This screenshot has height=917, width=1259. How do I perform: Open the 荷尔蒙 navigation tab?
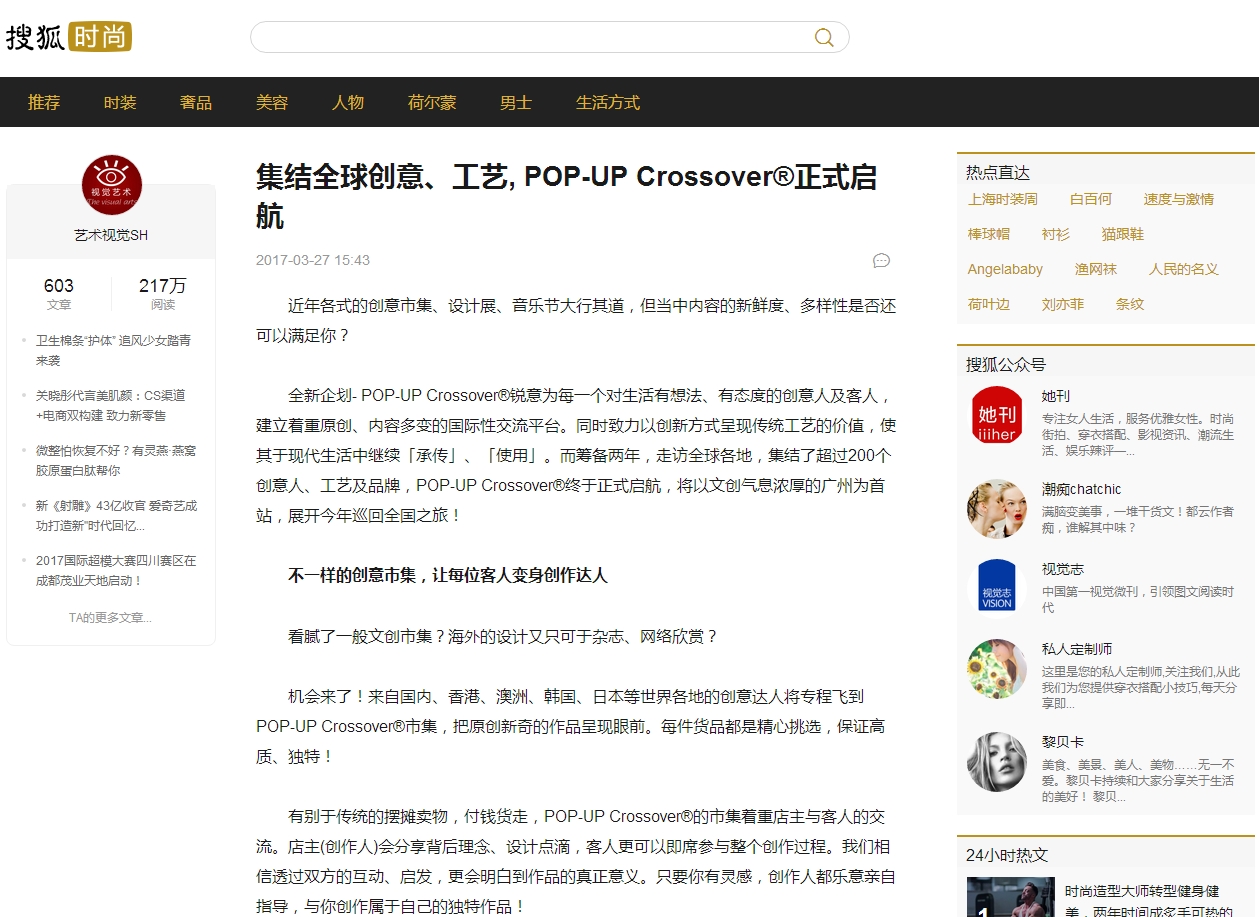tap(432, 102)
